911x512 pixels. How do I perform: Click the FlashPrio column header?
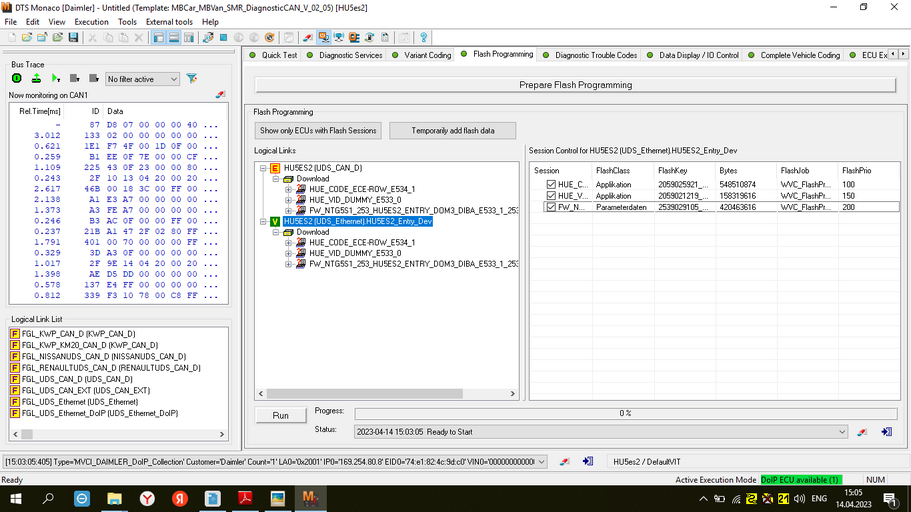click(x=869, y=171)
